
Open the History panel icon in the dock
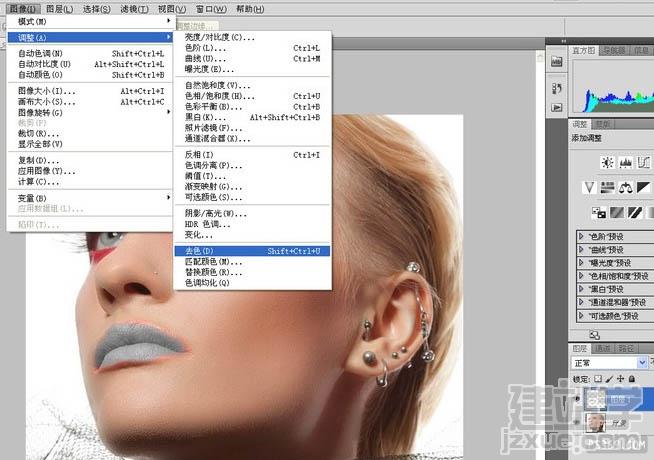coord(556,88)
